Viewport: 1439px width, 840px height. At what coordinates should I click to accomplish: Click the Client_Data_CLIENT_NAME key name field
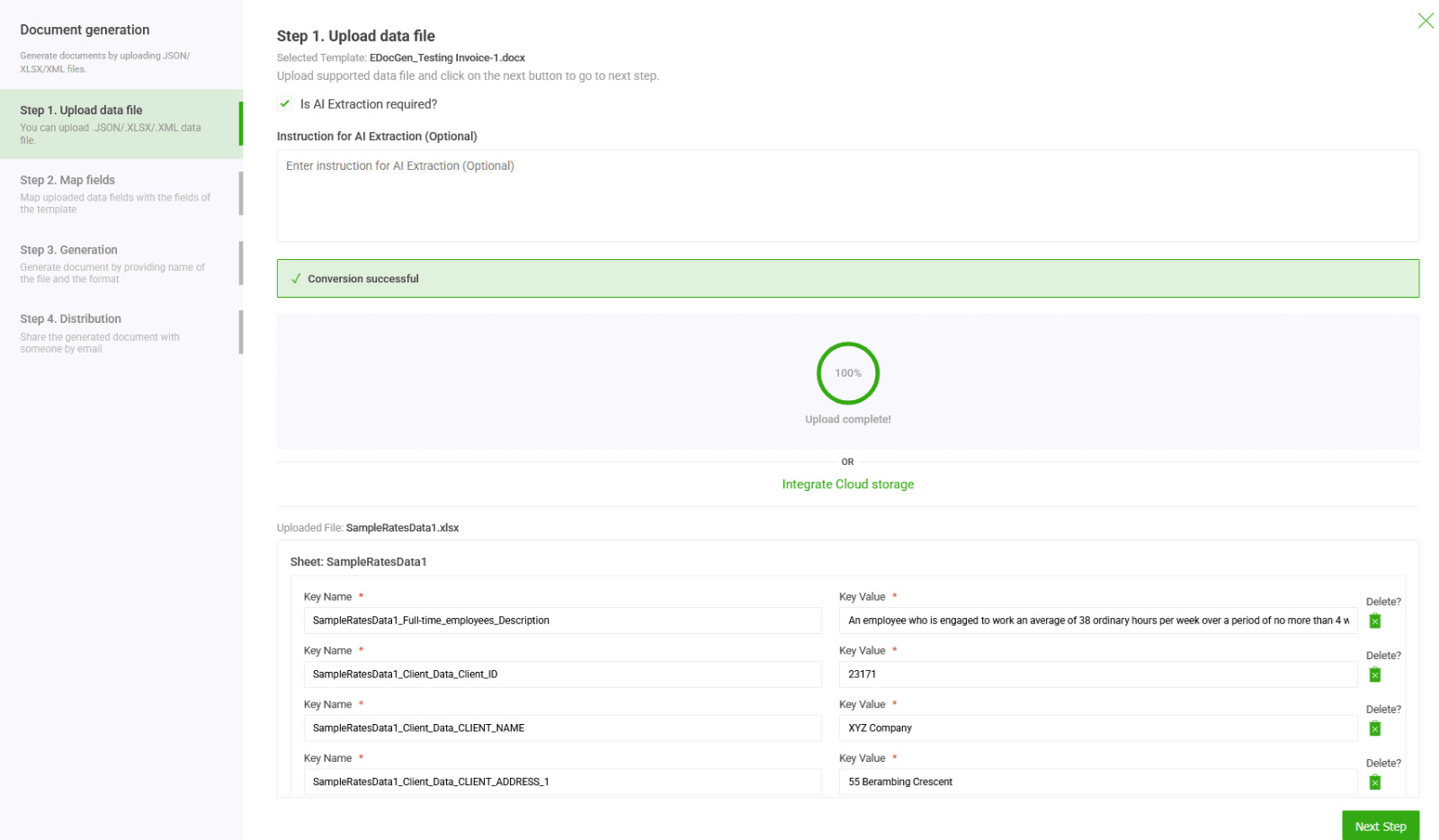pyautogui.click(x=562, y=728)
